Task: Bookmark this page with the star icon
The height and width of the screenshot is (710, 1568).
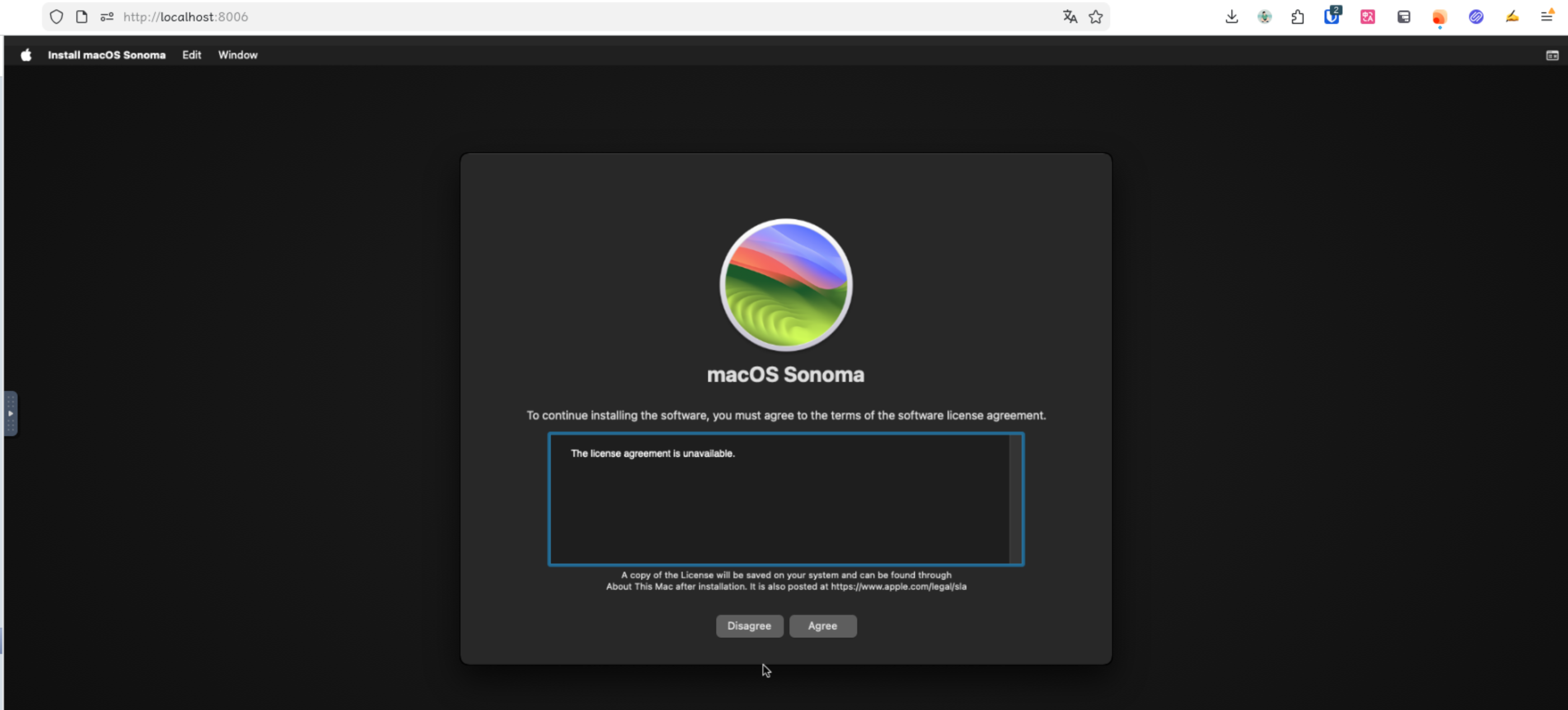Action: [x=1095, y=17]
